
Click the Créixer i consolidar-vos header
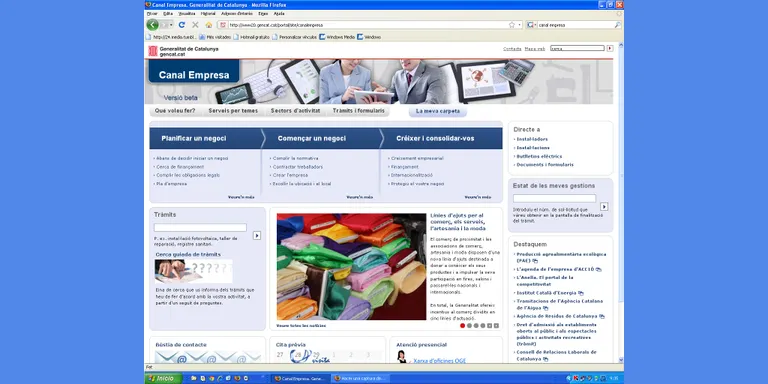pyautogui.click(x=435, y=139)
